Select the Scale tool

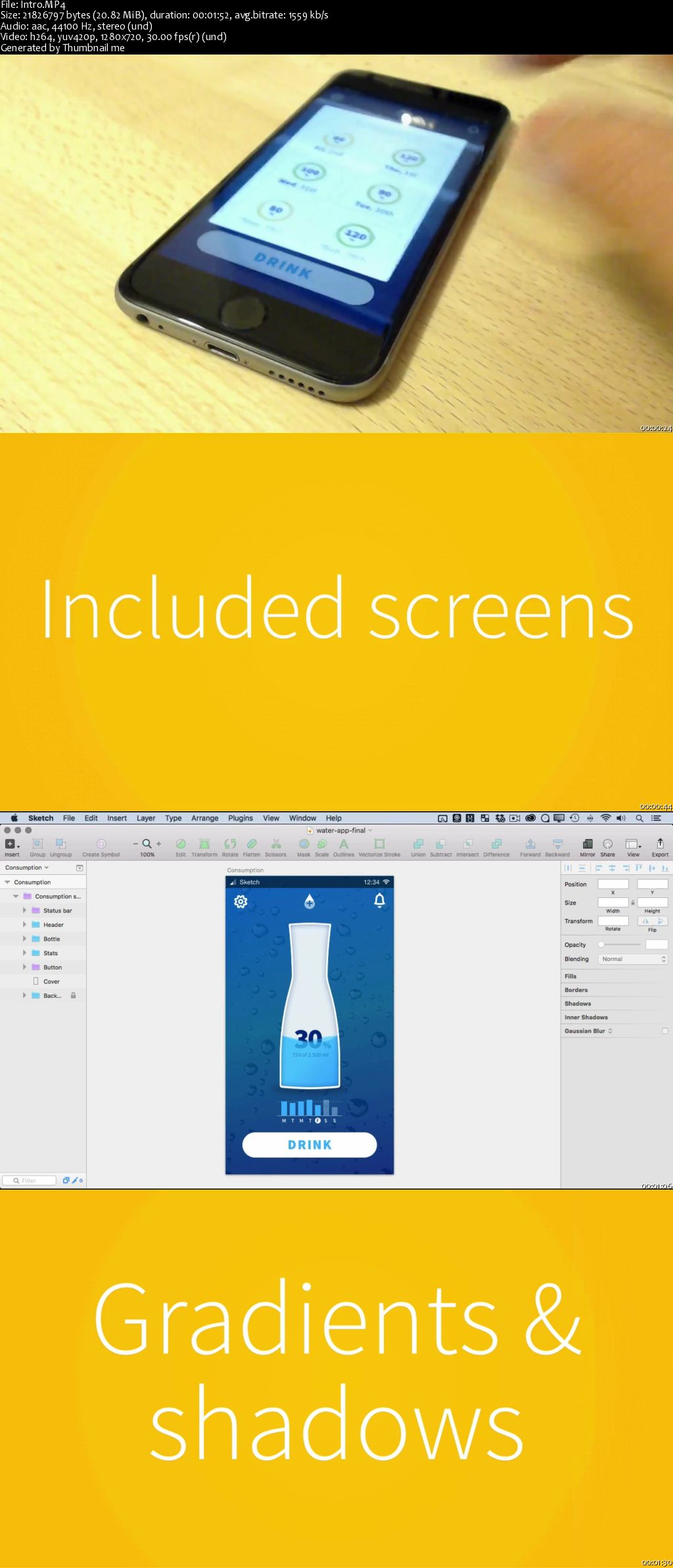coord(322,844)
